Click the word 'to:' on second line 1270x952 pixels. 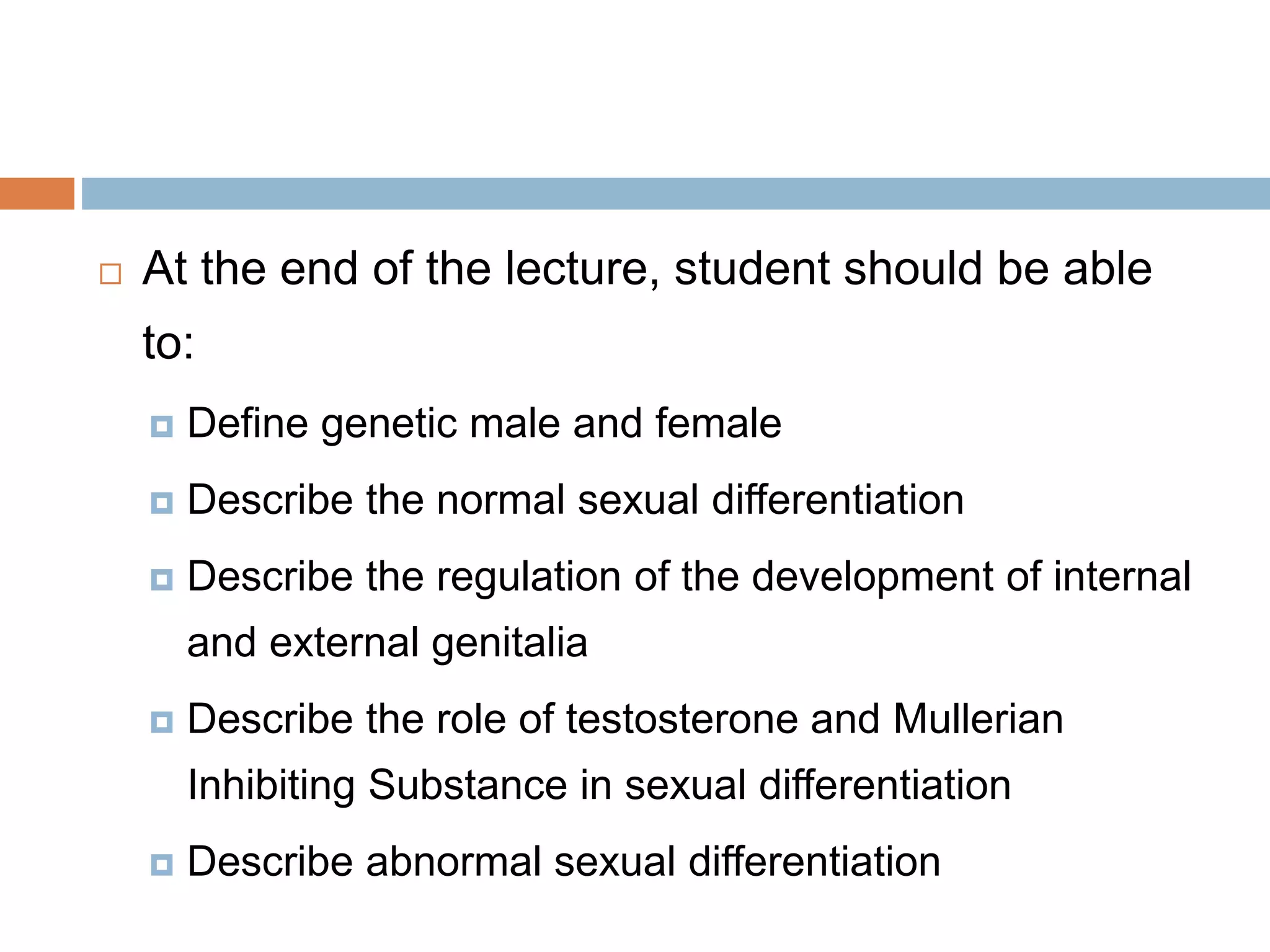[x=168, y=343]
